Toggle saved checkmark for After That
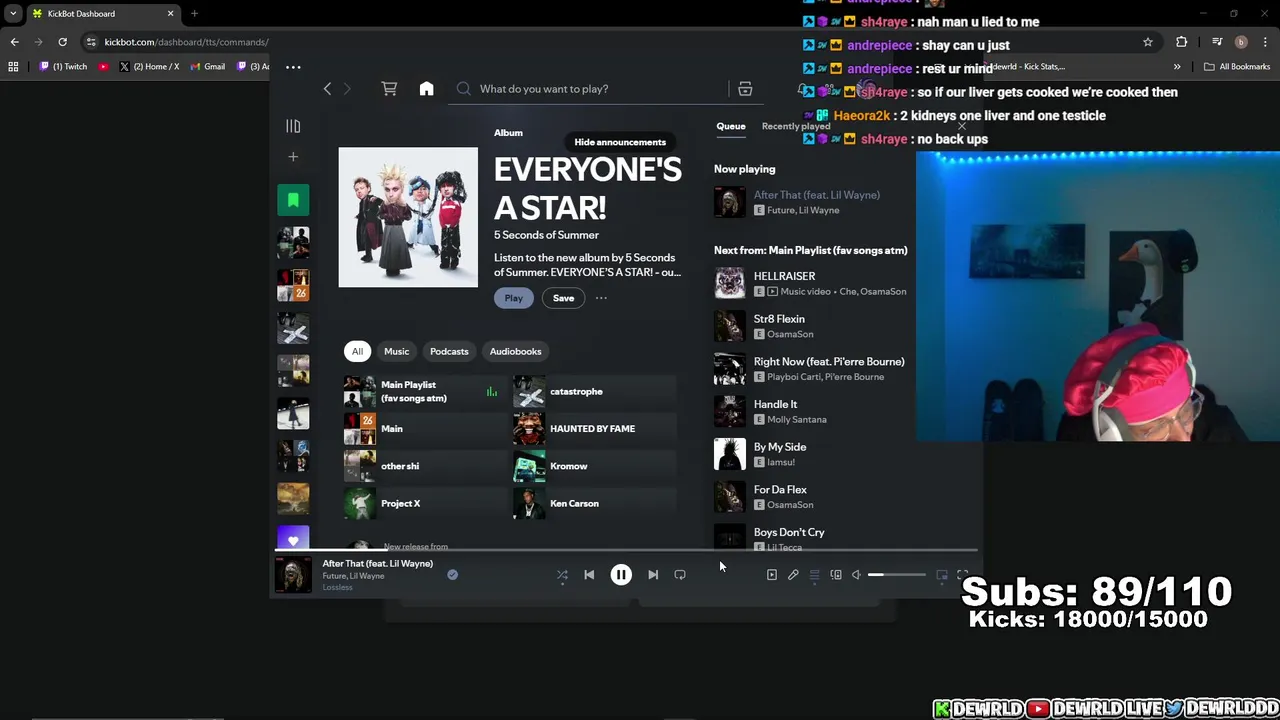1280x720 pixels. (x=452, y=575)
